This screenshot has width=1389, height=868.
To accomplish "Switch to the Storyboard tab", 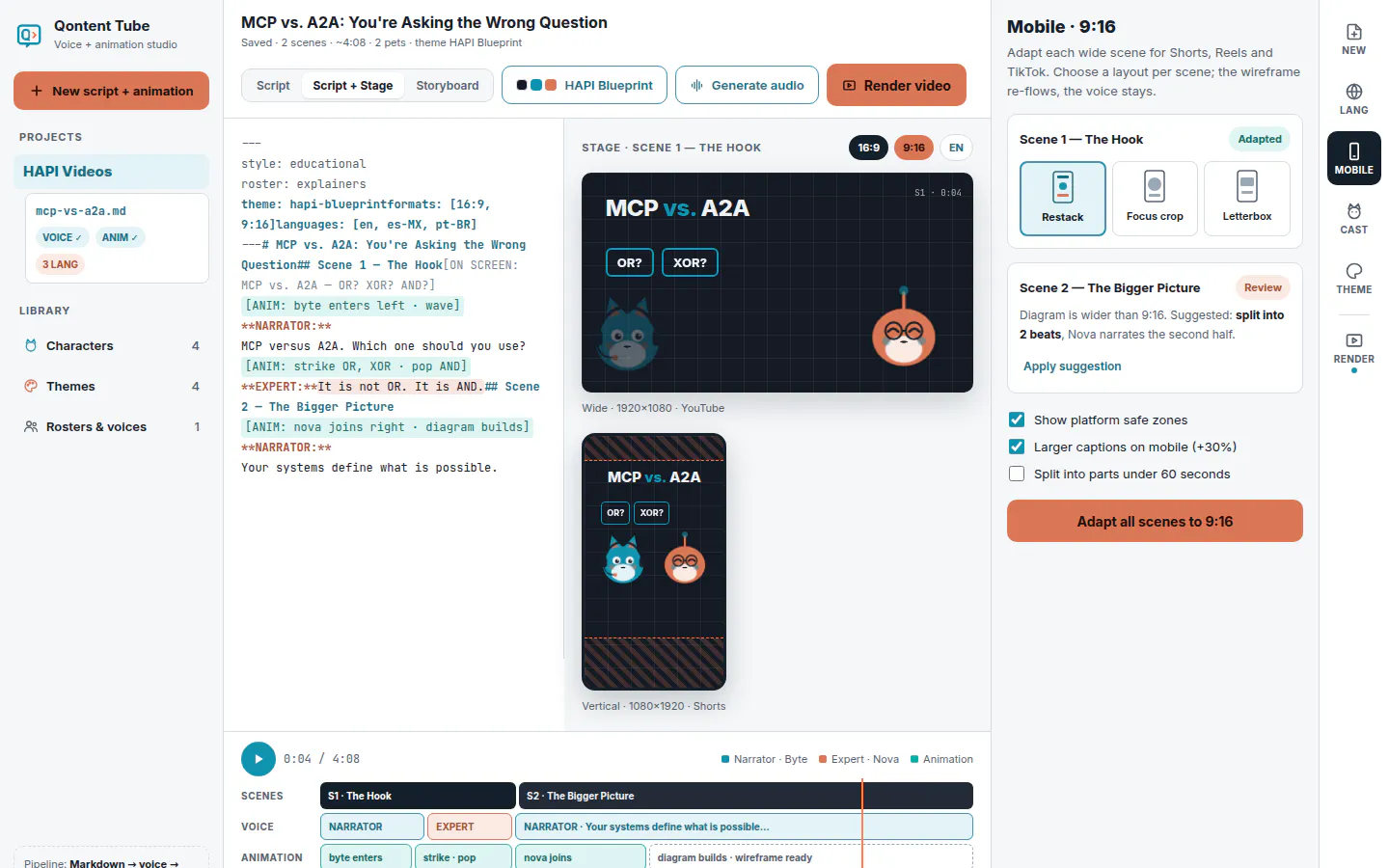I will (x=448, y=86).
